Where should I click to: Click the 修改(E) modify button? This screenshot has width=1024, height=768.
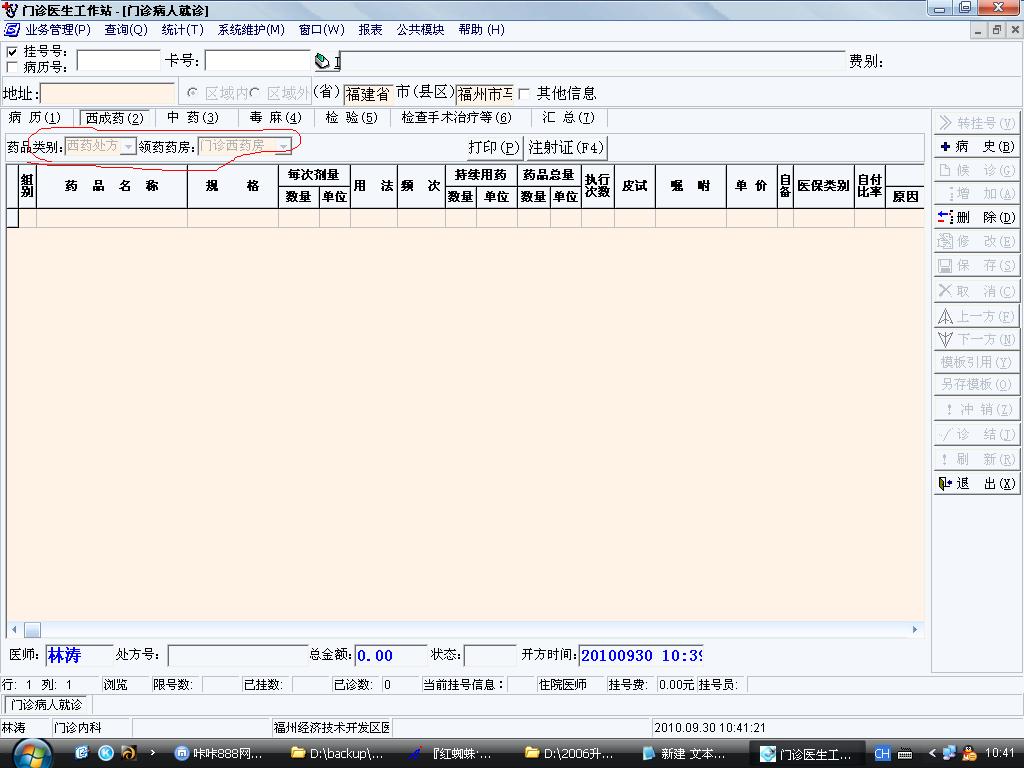[x=976, y=241]
